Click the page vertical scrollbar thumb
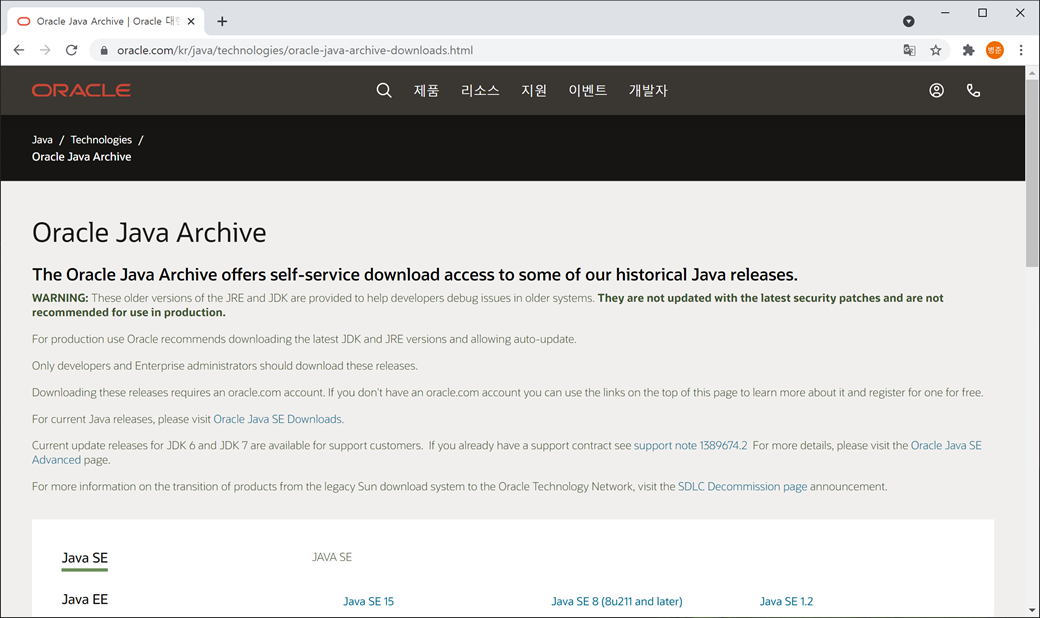The image size is (1040, 618). (1031, 174)
